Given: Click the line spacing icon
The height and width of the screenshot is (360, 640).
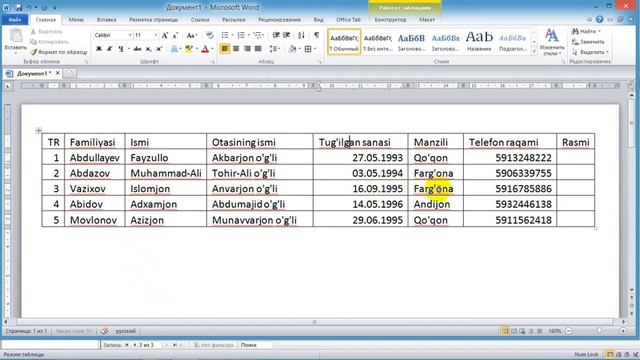Looking at the screenshot, I should (x=273, y=49).
